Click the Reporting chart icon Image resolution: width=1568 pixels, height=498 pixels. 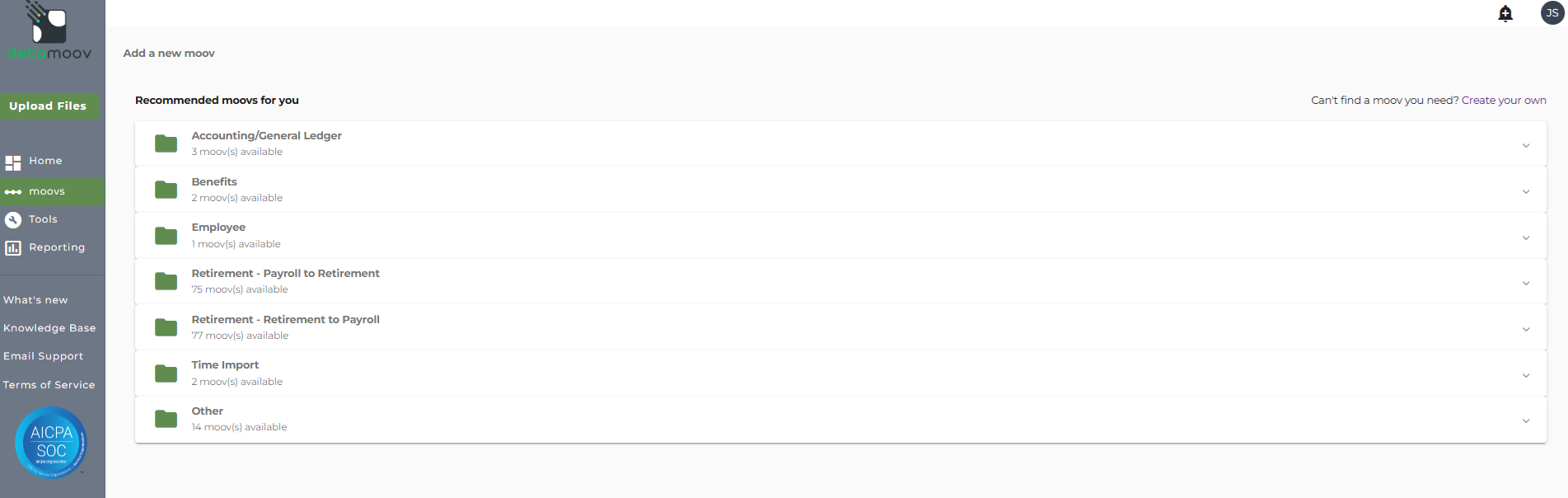click(x=13, y=247)
